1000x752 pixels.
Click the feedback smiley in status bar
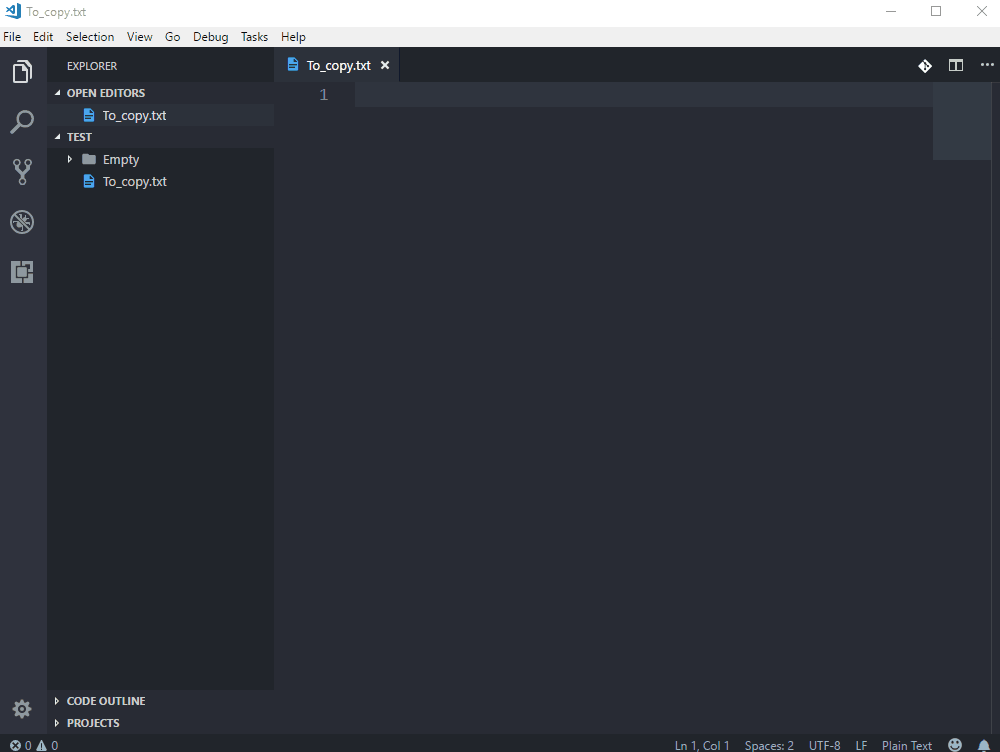click(x=954, y=745)
